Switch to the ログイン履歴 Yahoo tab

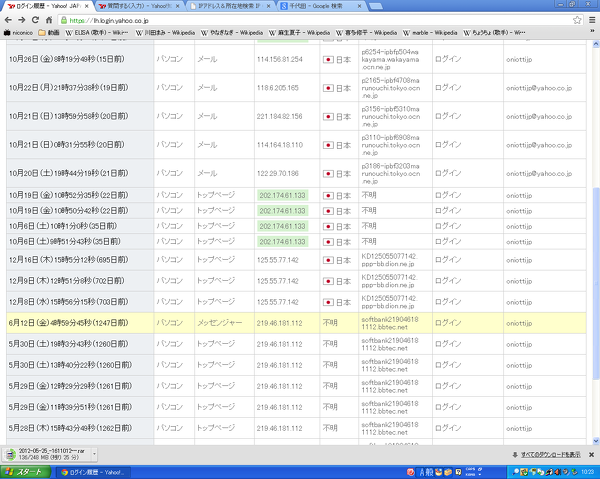click(48, 6)
